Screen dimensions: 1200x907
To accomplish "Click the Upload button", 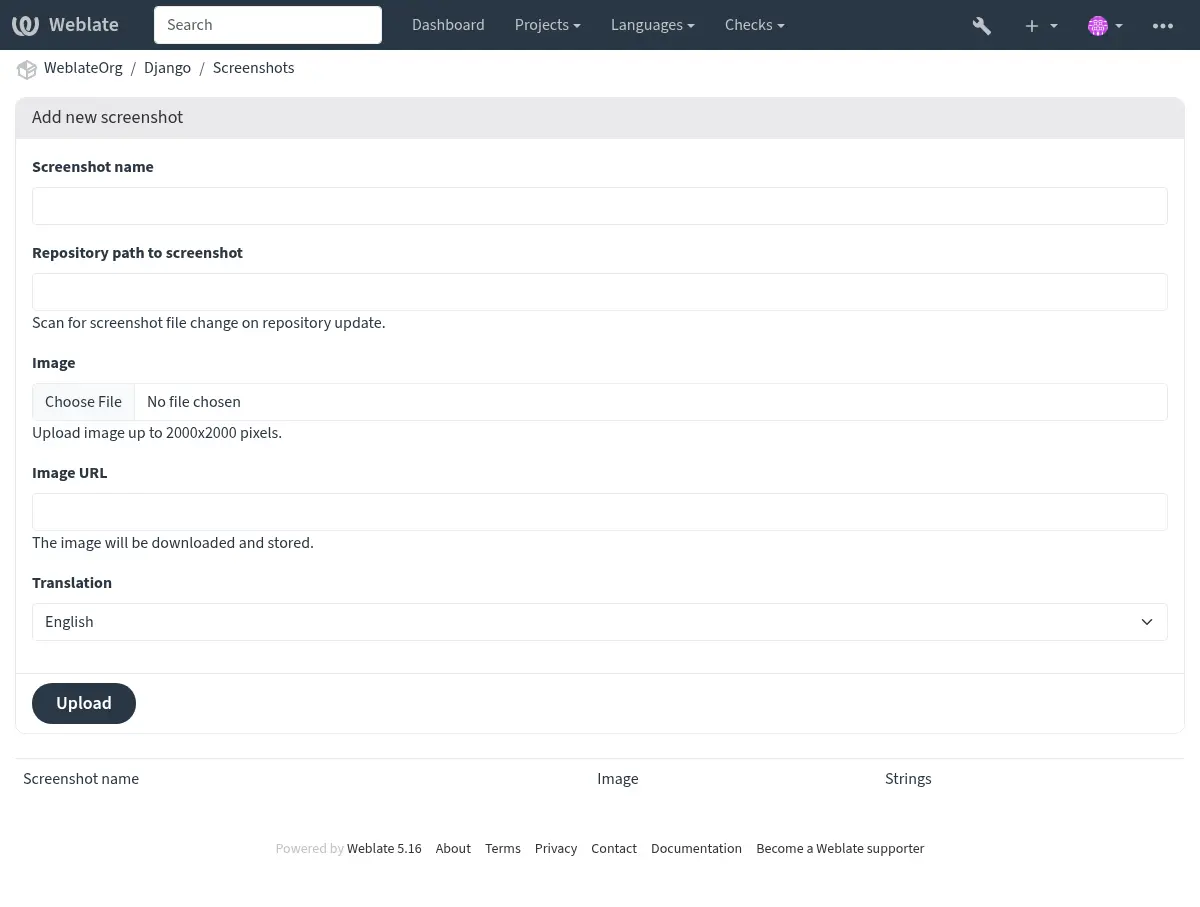I will tap(84, 703).
